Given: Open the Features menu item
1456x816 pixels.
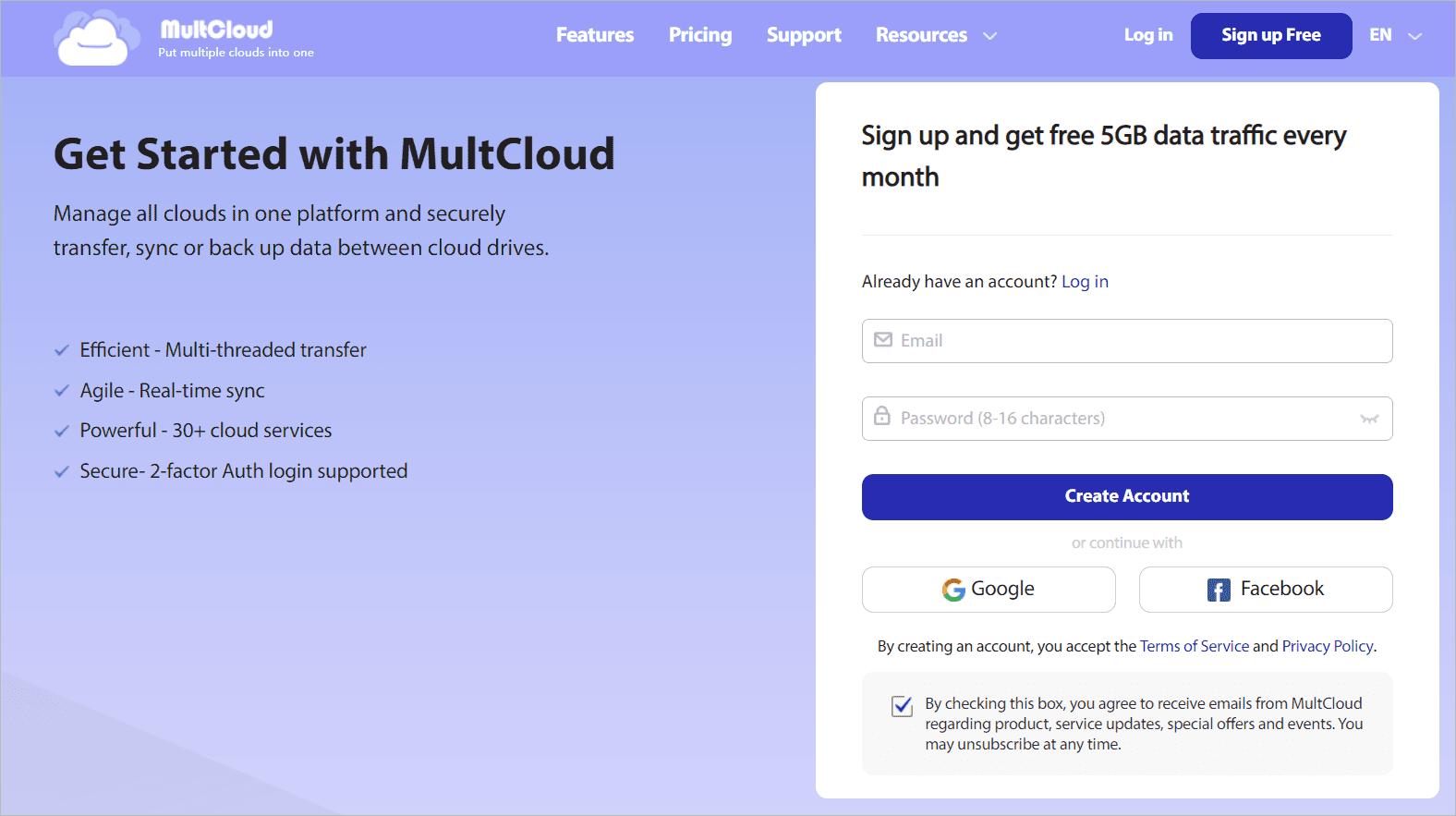Looking at the screenshot, I should coord(595,35).
